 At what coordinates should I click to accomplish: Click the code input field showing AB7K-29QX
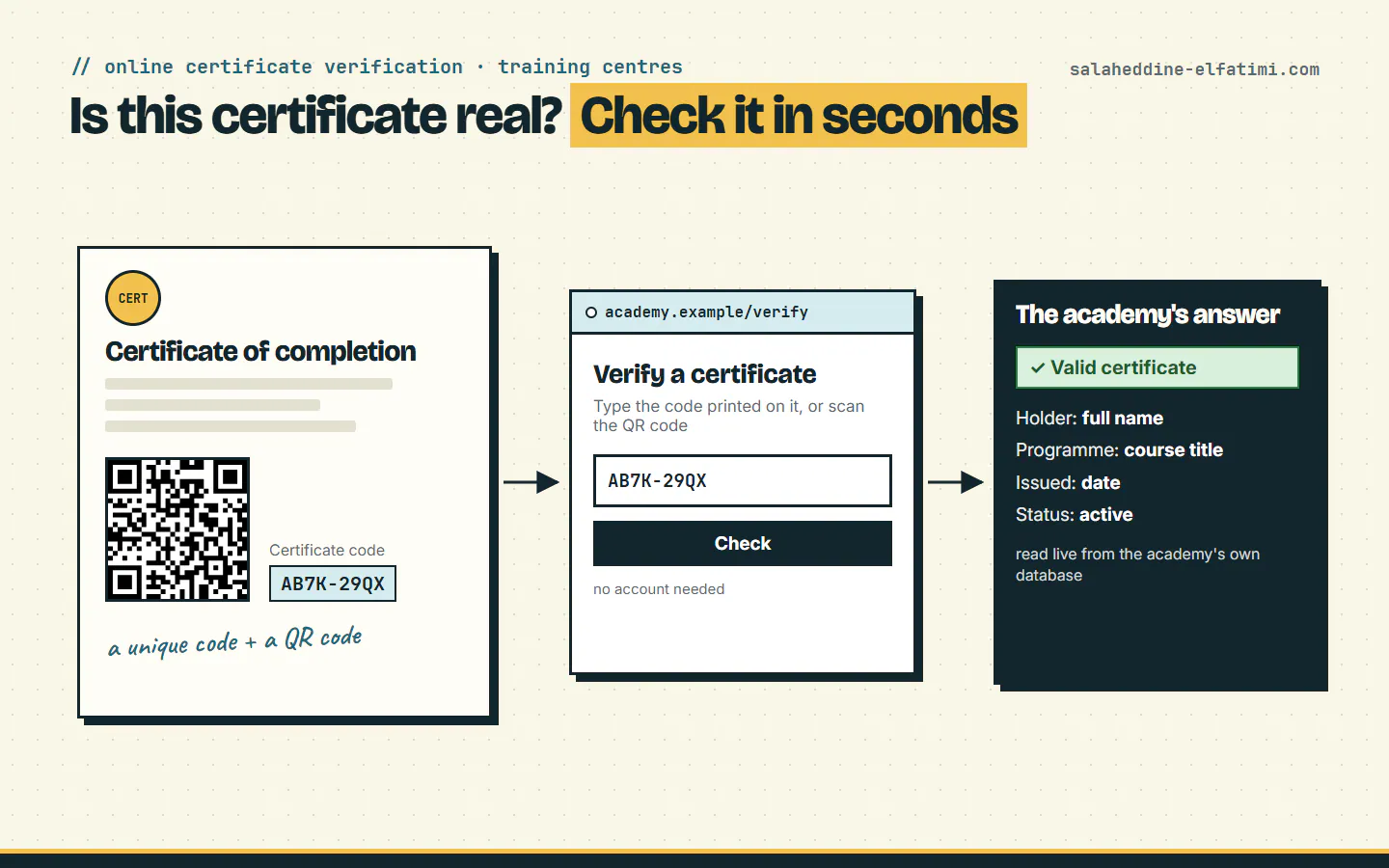click(743, 480)
